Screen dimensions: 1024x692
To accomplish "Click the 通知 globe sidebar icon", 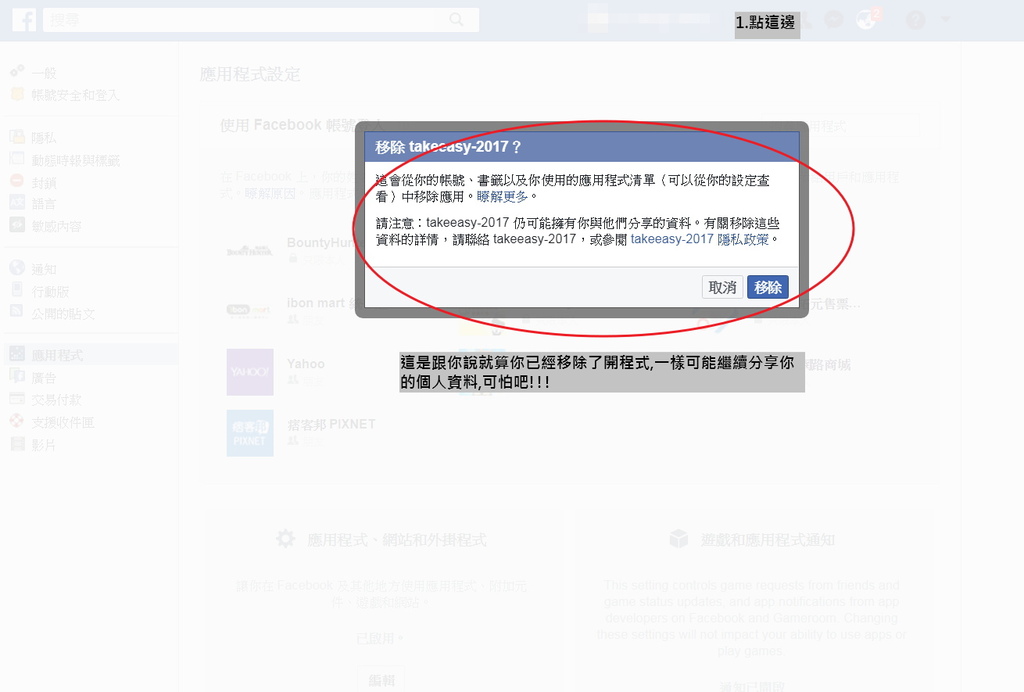I will point(17,268).
